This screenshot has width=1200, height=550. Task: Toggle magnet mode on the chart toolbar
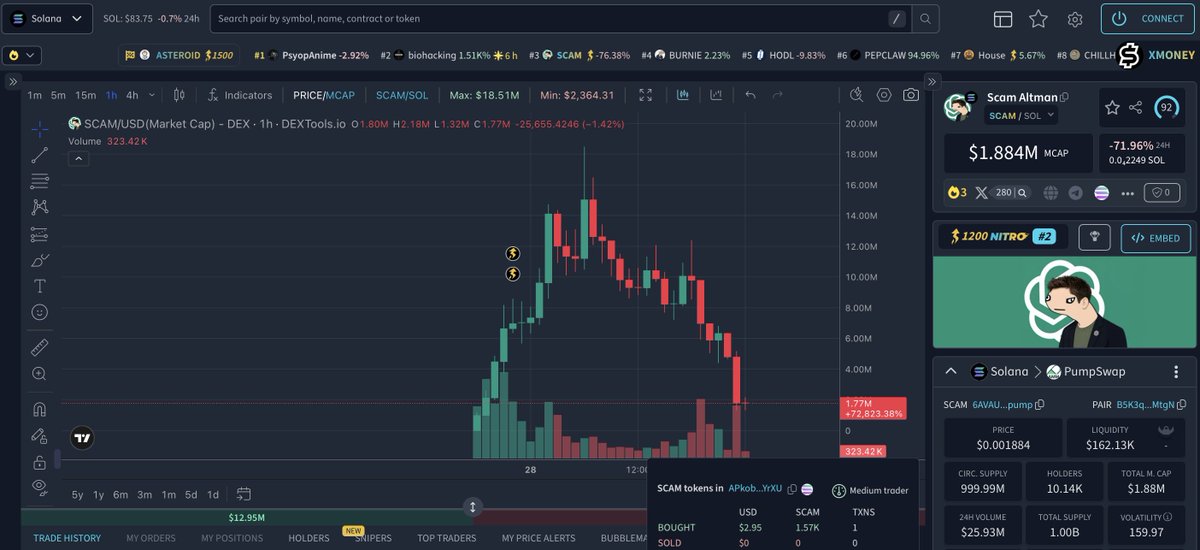pos(40,409)
